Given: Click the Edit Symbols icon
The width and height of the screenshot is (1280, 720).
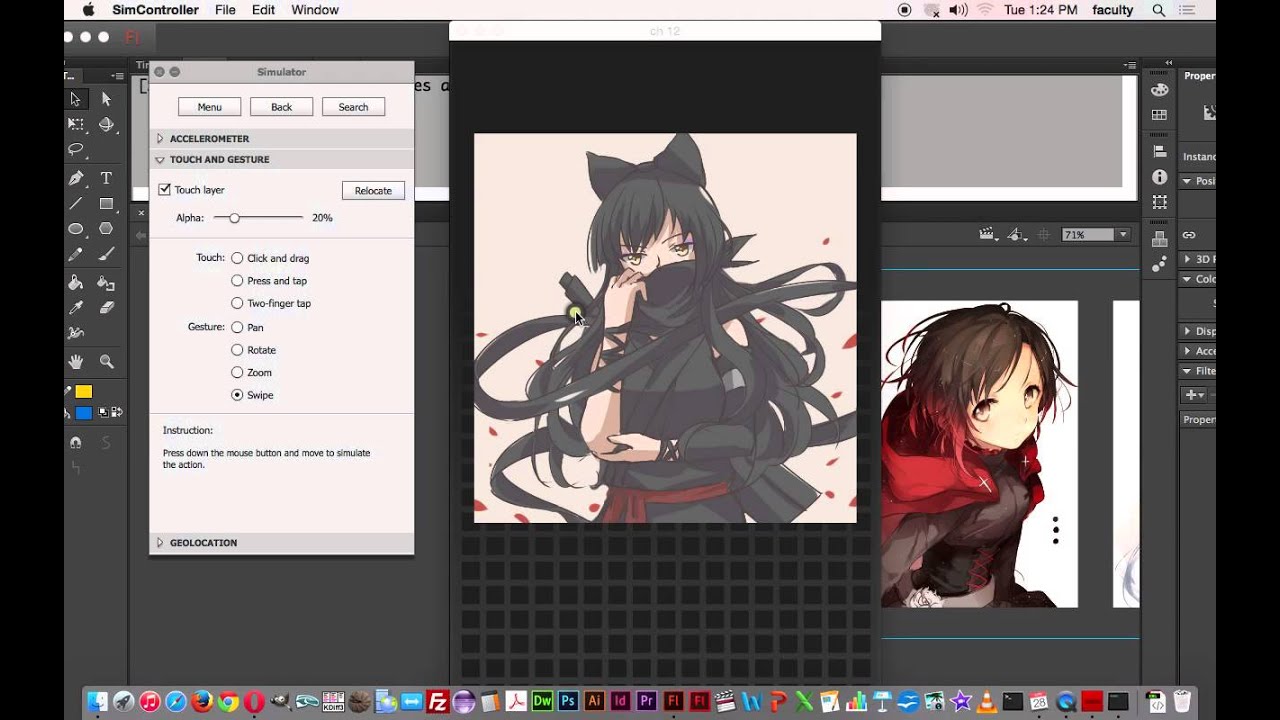Looking at the screenshot, I should pyautogui.click(x=1017, y=235).
